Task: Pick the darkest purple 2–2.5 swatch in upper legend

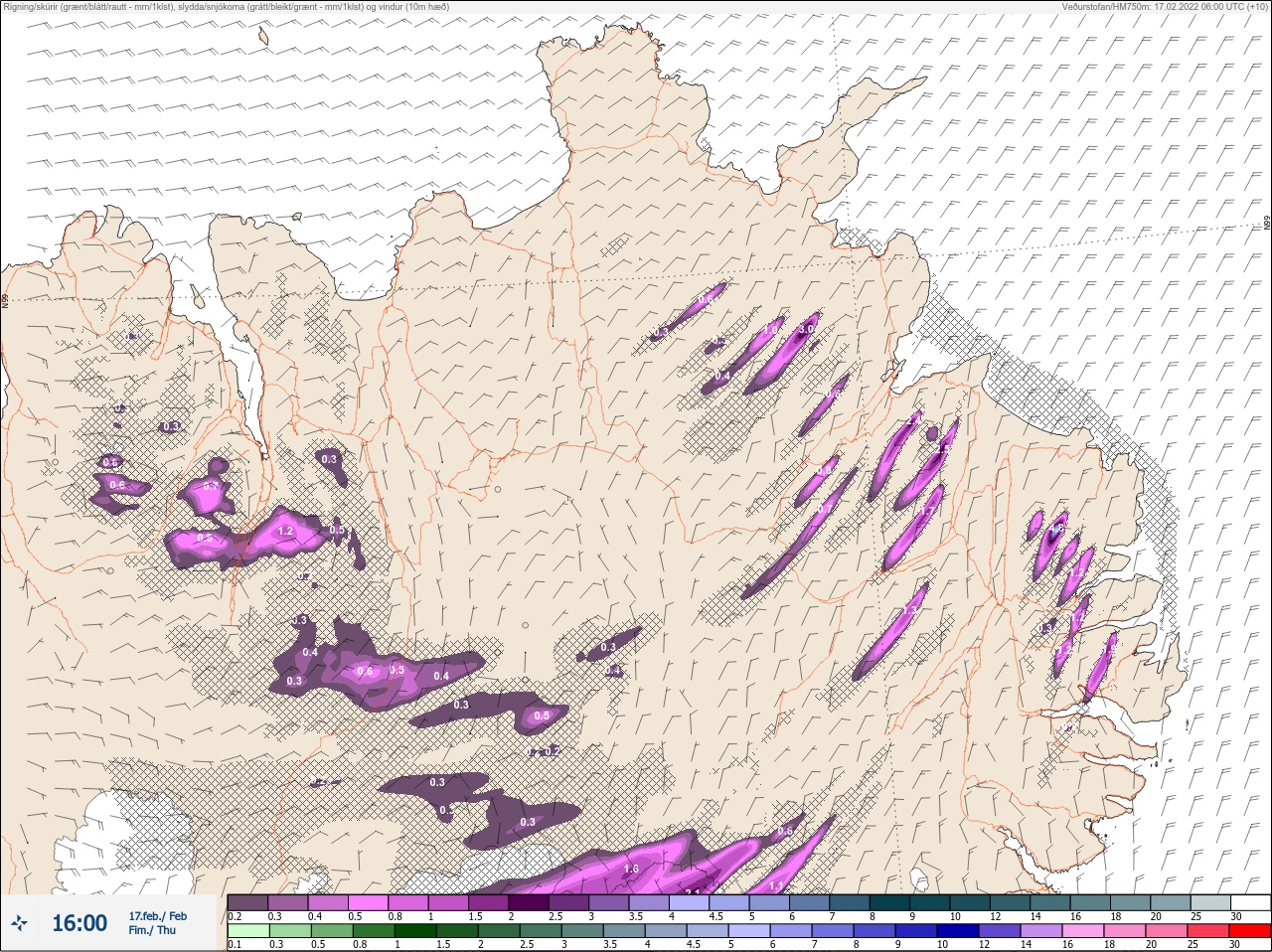Action: pyautogui.click(x=531, y=902)
